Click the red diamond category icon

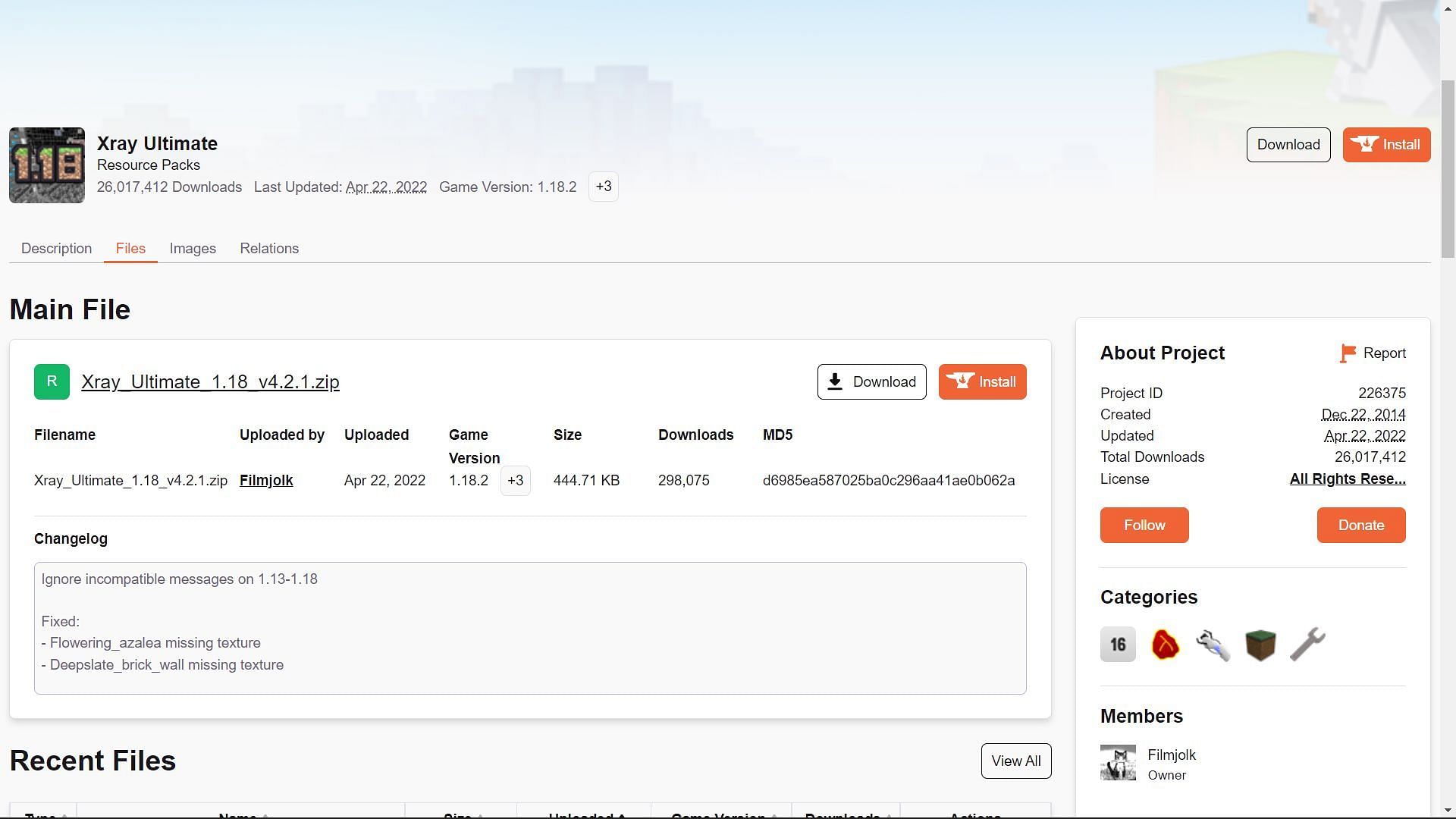pos(1164,643)
